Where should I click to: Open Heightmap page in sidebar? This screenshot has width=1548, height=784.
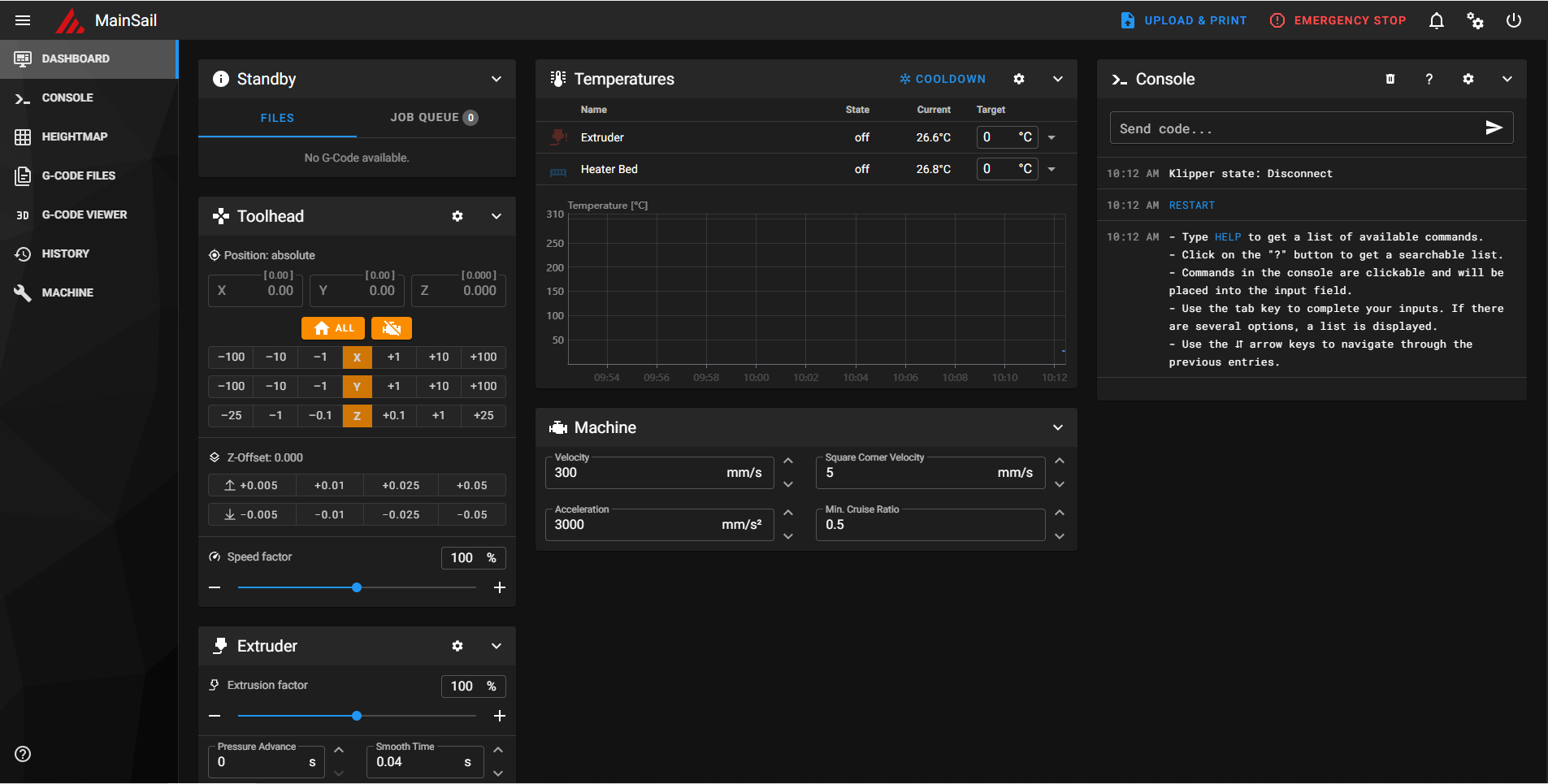click(x=89, y=136)
